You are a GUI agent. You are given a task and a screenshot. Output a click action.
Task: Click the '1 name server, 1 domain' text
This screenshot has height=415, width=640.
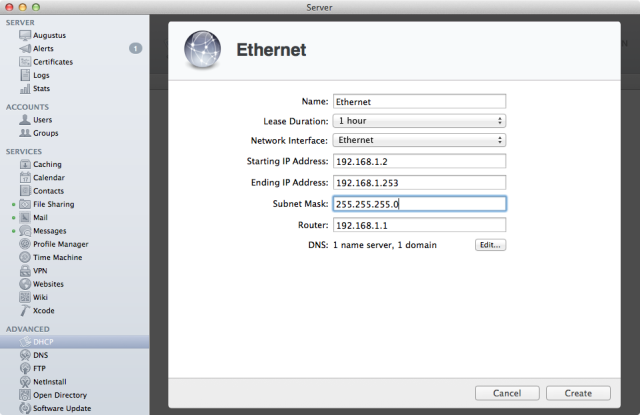tap(385, 245)
